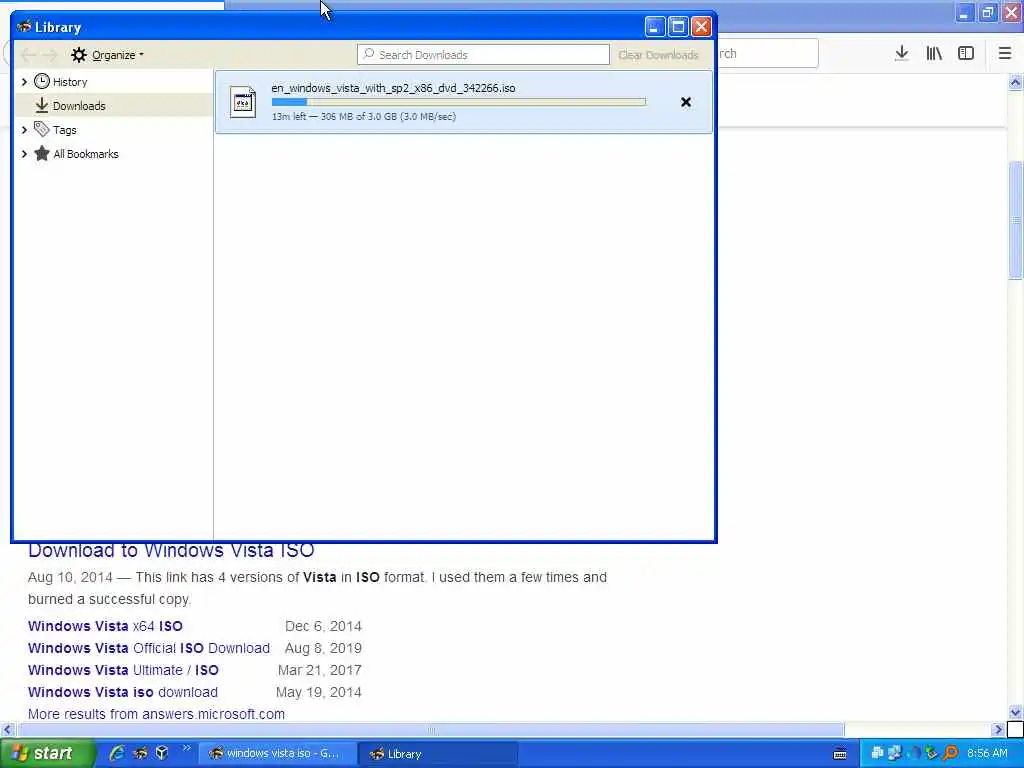Click the scroll up arrow of browser page
The height and width of the screenshot is (768, 1024).
[x=1016, y=83]
